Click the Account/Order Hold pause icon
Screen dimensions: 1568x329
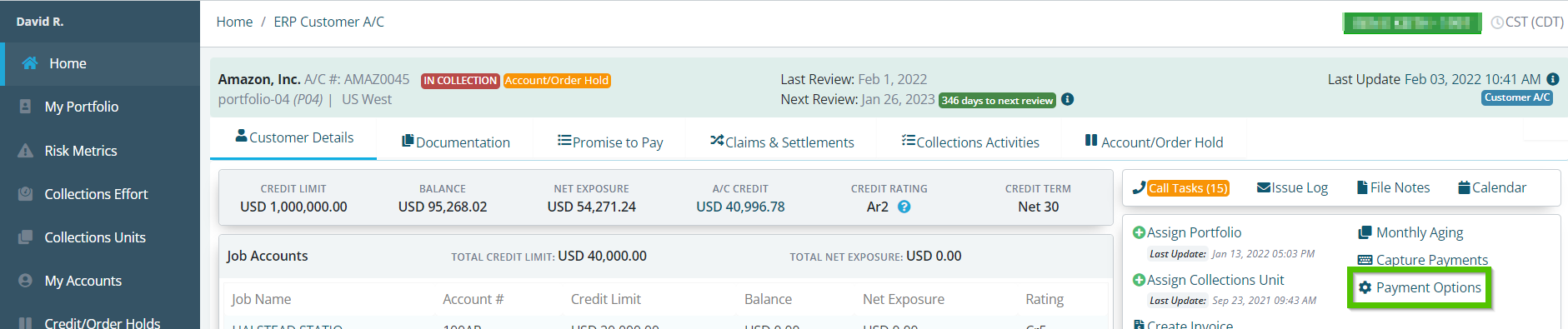click(x=1091, y=141)
